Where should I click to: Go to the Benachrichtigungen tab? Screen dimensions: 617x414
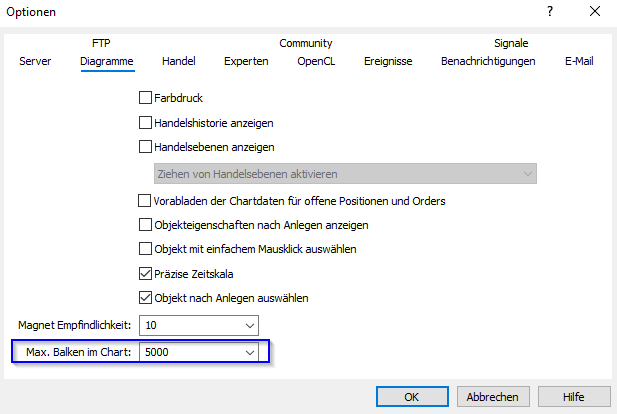click(488, 61)
